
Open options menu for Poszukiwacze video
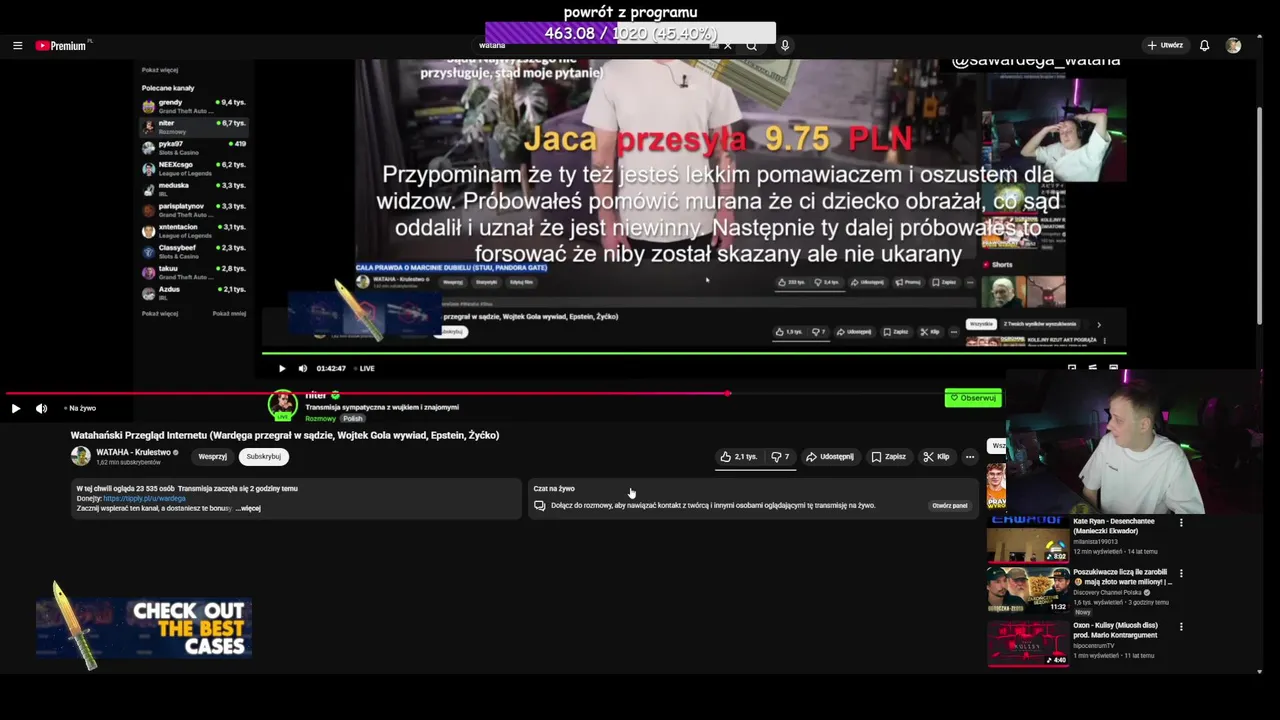click(x=1181, y=574)
